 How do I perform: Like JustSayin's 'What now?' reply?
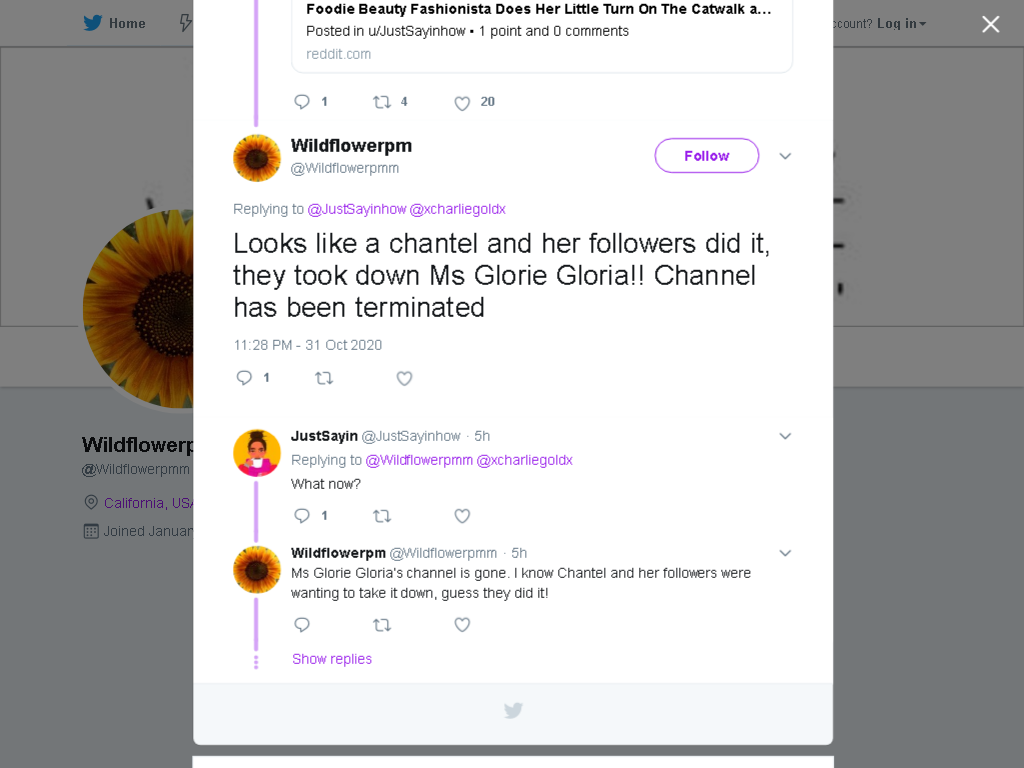coord(462,516)
